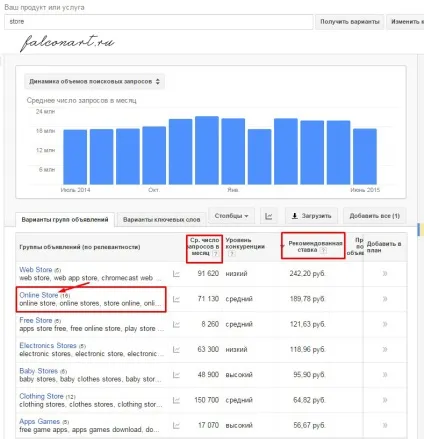The height and width of the screenshot is (439, 424).
Task: Select the 189,78 руб. bid value
Action: tap(307, 299)
